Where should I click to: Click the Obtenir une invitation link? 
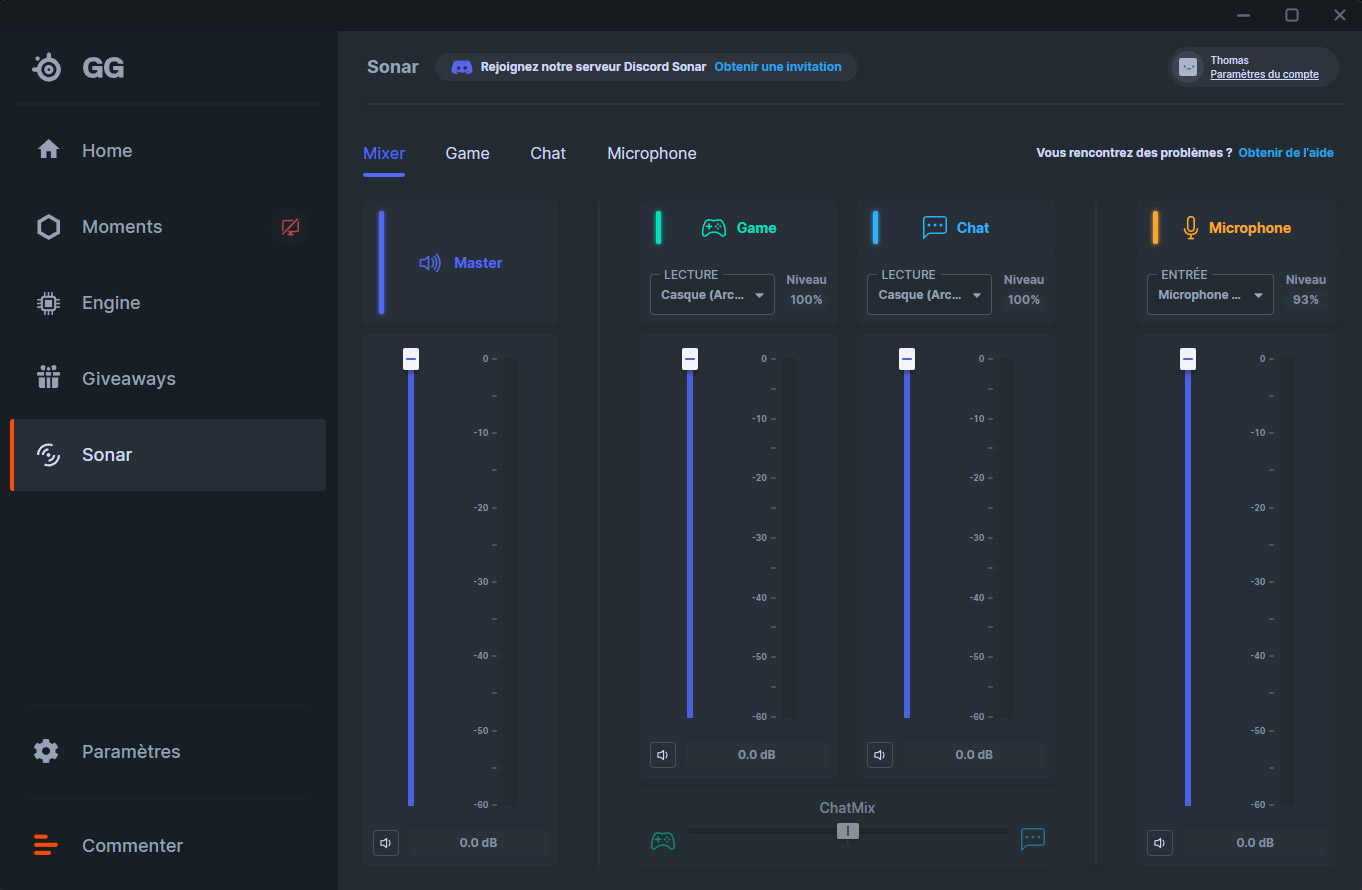778,67
